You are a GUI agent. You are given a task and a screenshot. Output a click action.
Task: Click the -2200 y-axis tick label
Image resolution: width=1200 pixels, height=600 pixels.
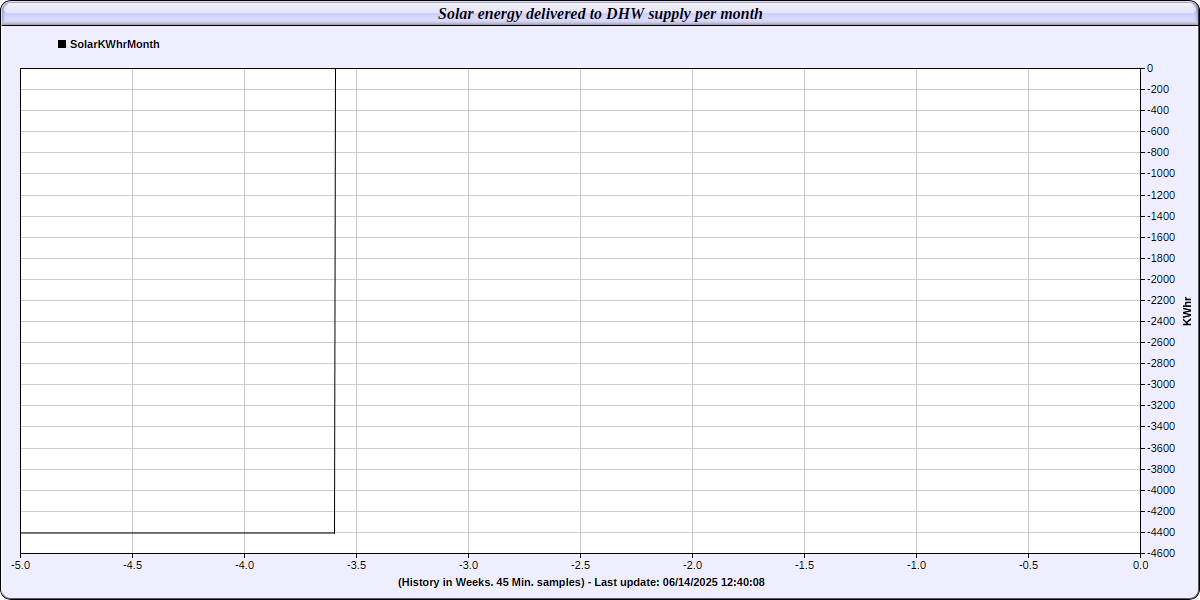1161,300
